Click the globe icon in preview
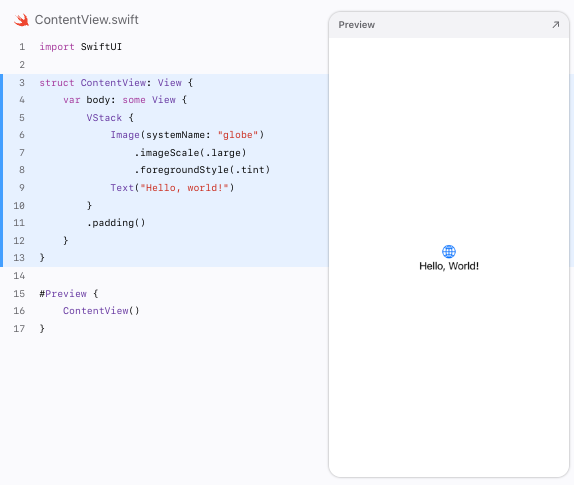 pyautogui.click(x=449, y=251)
